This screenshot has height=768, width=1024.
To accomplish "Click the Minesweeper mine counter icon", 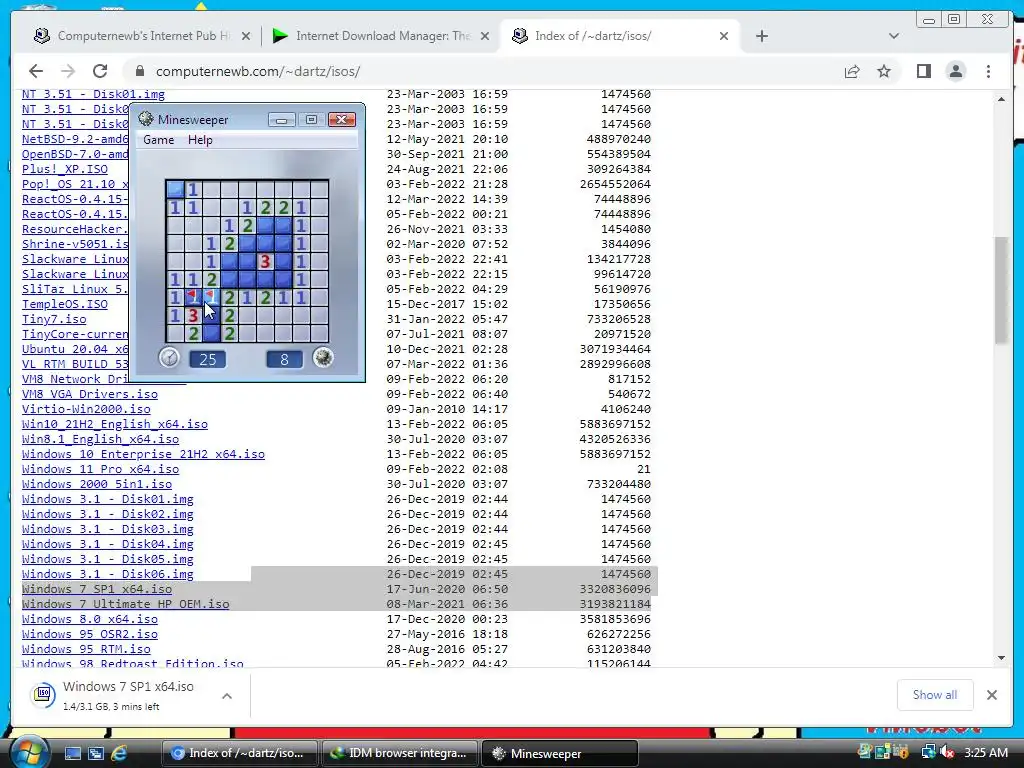I will pos(323,358).
